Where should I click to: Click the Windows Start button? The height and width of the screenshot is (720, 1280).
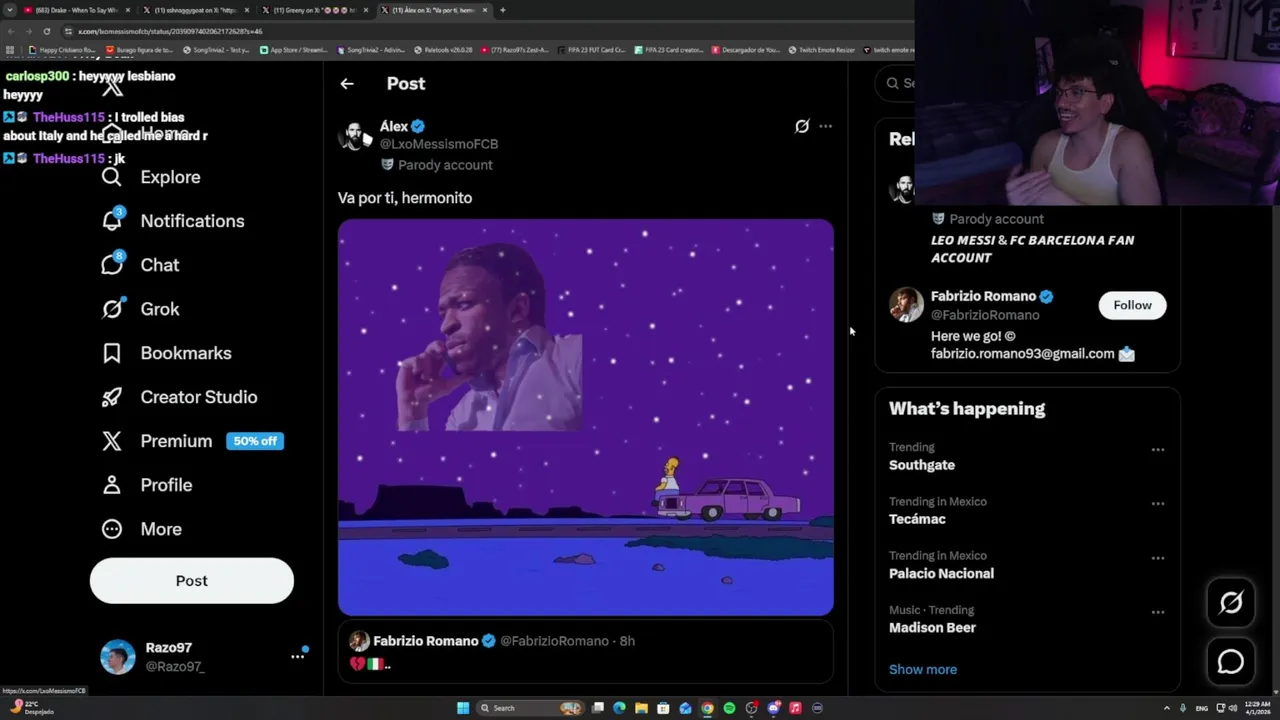tap(463, 708)
